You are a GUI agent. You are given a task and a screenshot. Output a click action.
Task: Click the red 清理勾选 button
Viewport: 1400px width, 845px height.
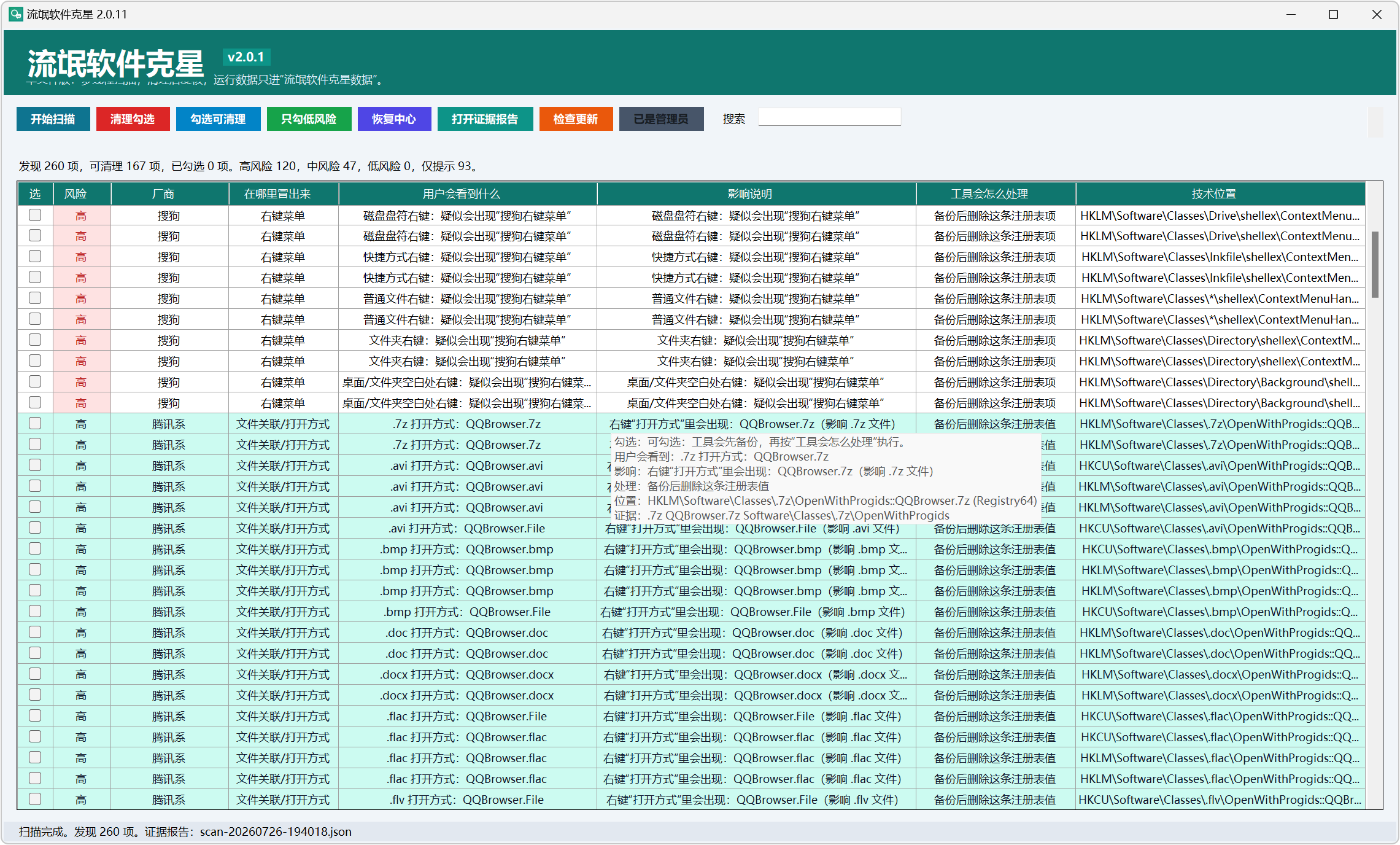pos(133,119)
